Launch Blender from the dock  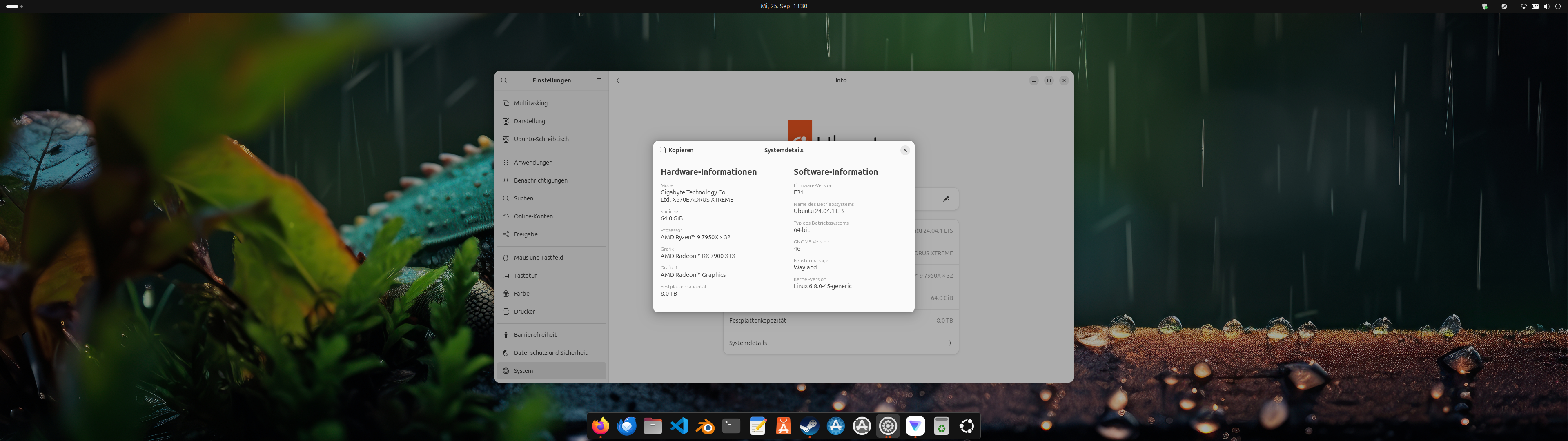pos(705,426)
